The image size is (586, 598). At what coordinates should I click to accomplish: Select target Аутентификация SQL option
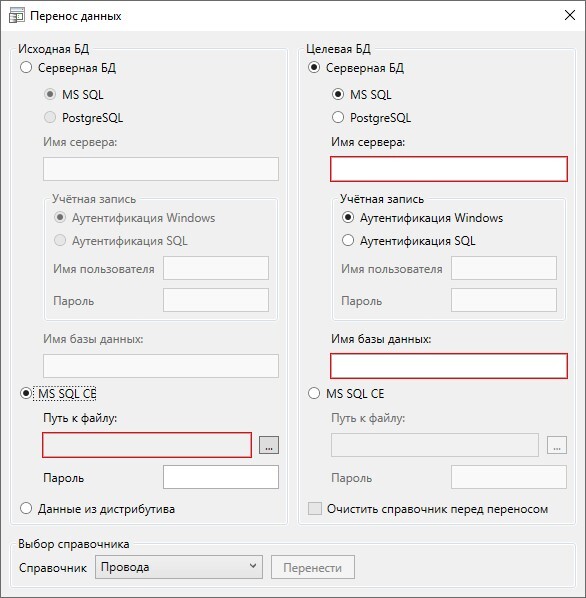click(x=348, y=240)
